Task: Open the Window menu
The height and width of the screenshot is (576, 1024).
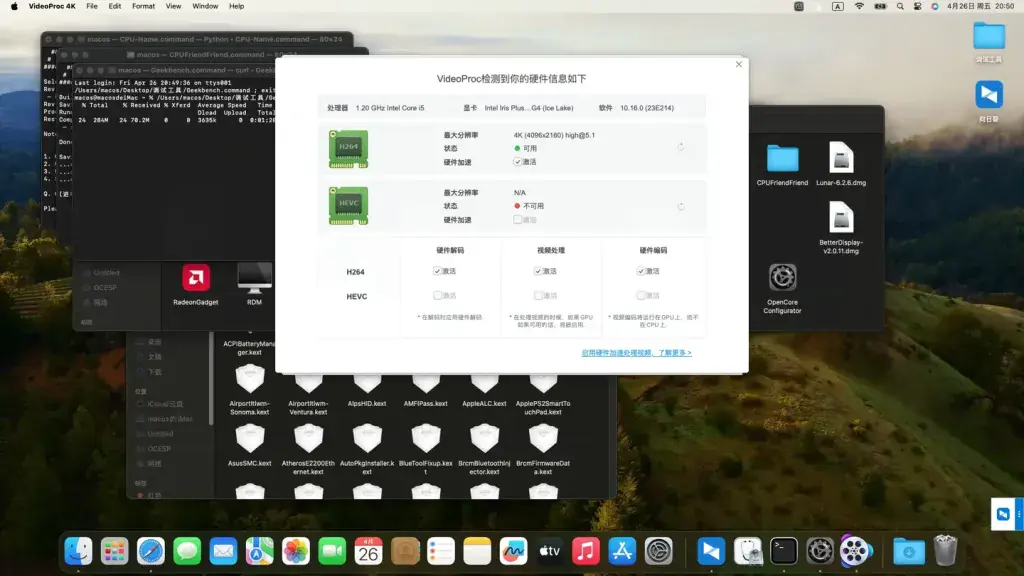Action: 205,6
